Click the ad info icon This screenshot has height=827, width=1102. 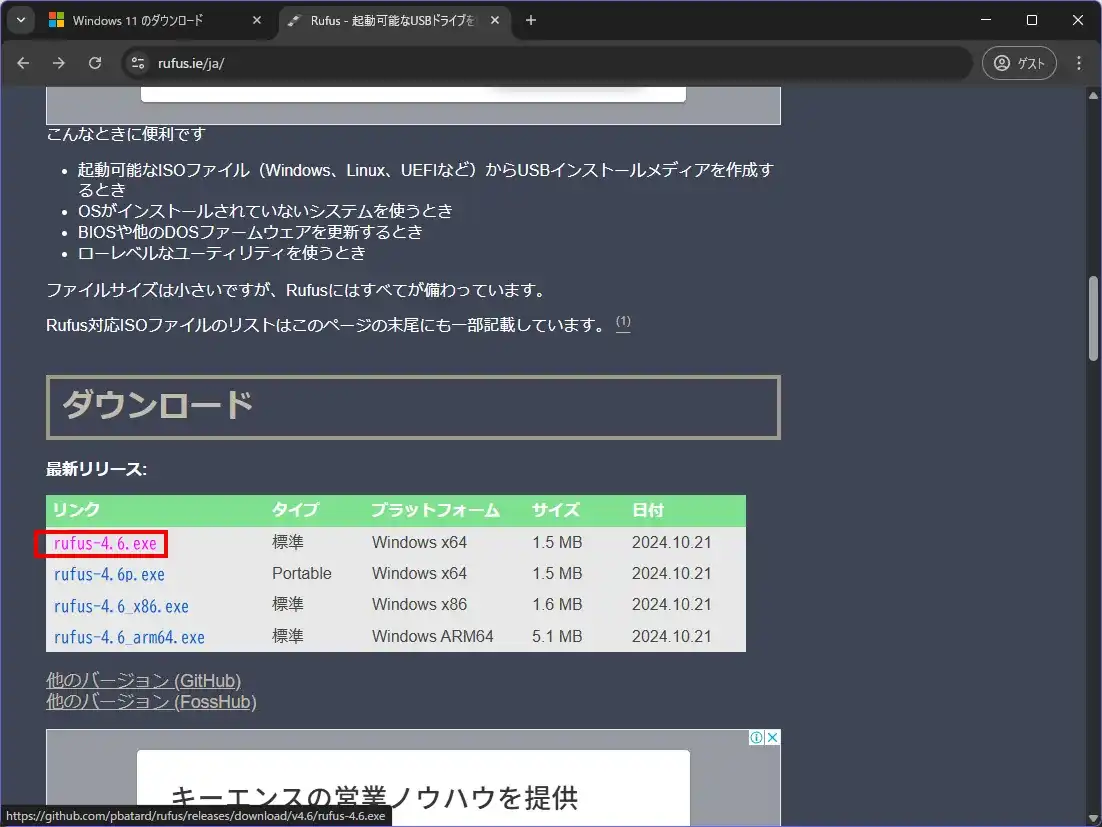click(x=757, y=737)
